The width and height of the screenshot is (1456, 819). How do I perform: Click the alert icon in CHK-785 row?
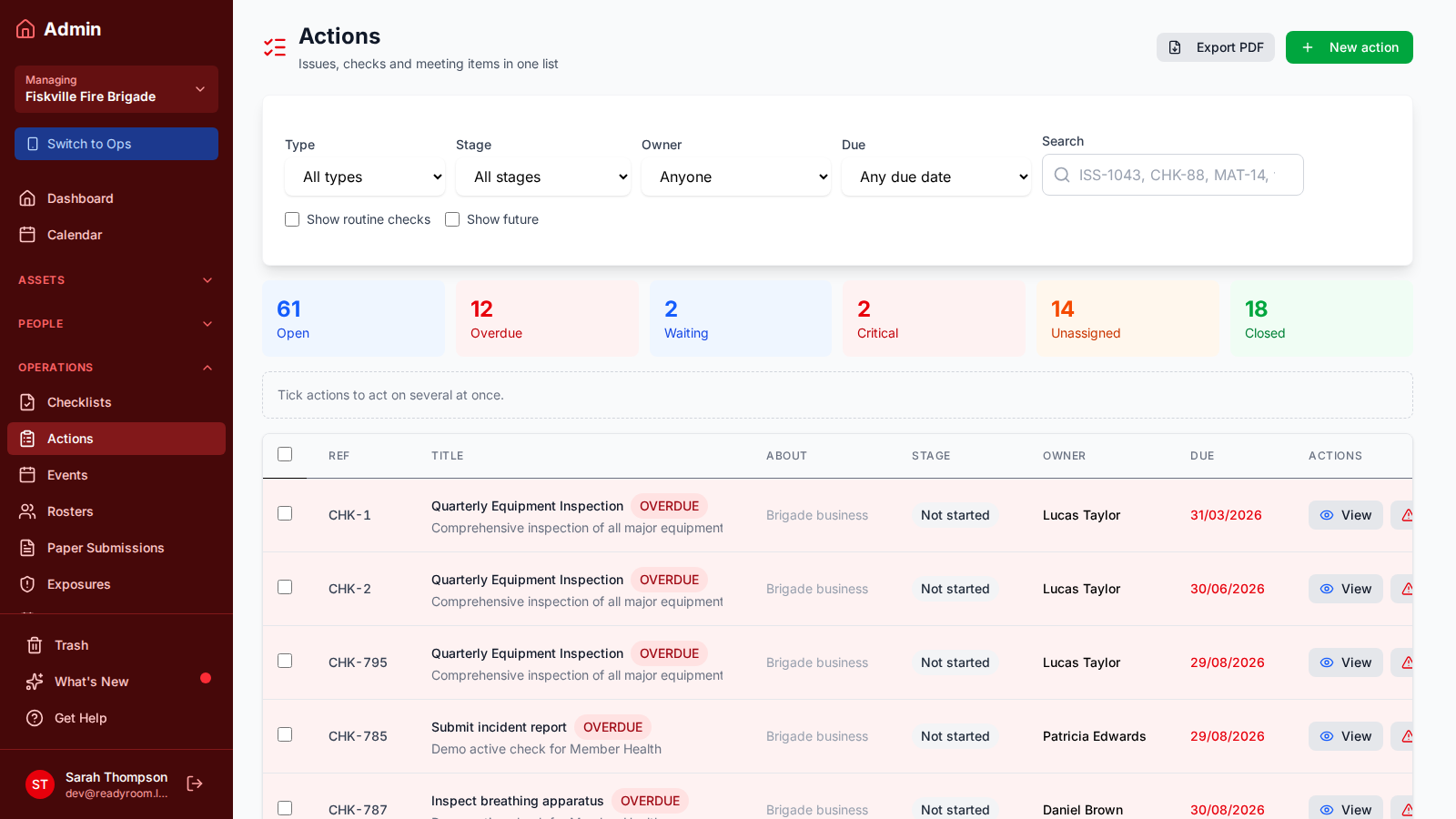pyautogui.click(x=1407, y=736)
